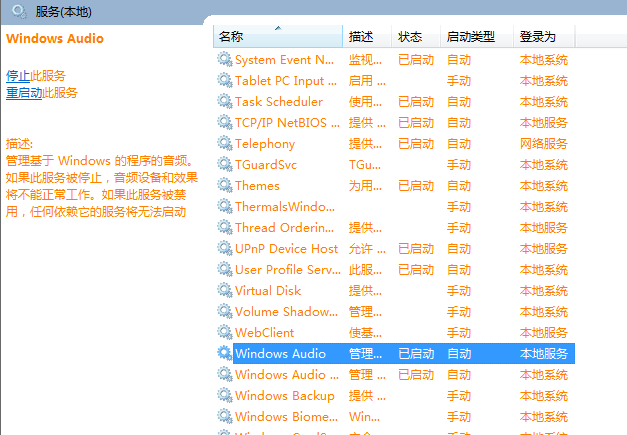Click the gear icon beside Tablet PC Input
The width and height of the screenshot is (627, 435).
(225, 80)
